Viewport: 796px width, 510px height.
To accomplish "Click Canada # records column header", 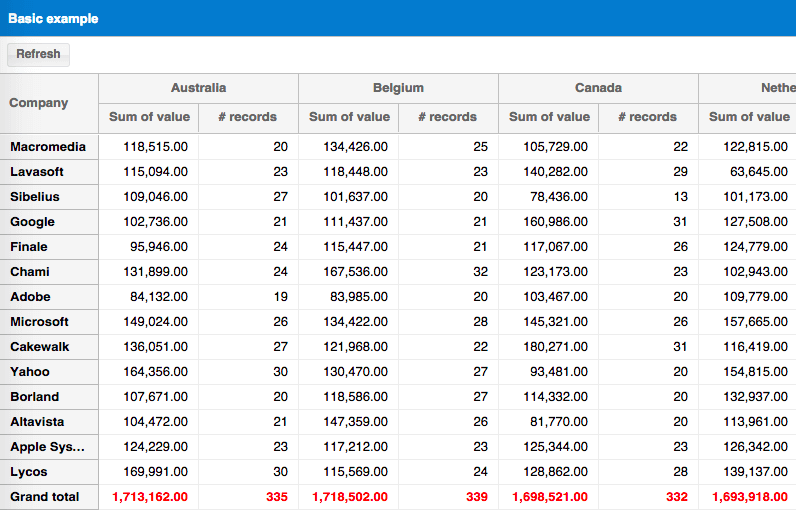I will click(648, 118).
